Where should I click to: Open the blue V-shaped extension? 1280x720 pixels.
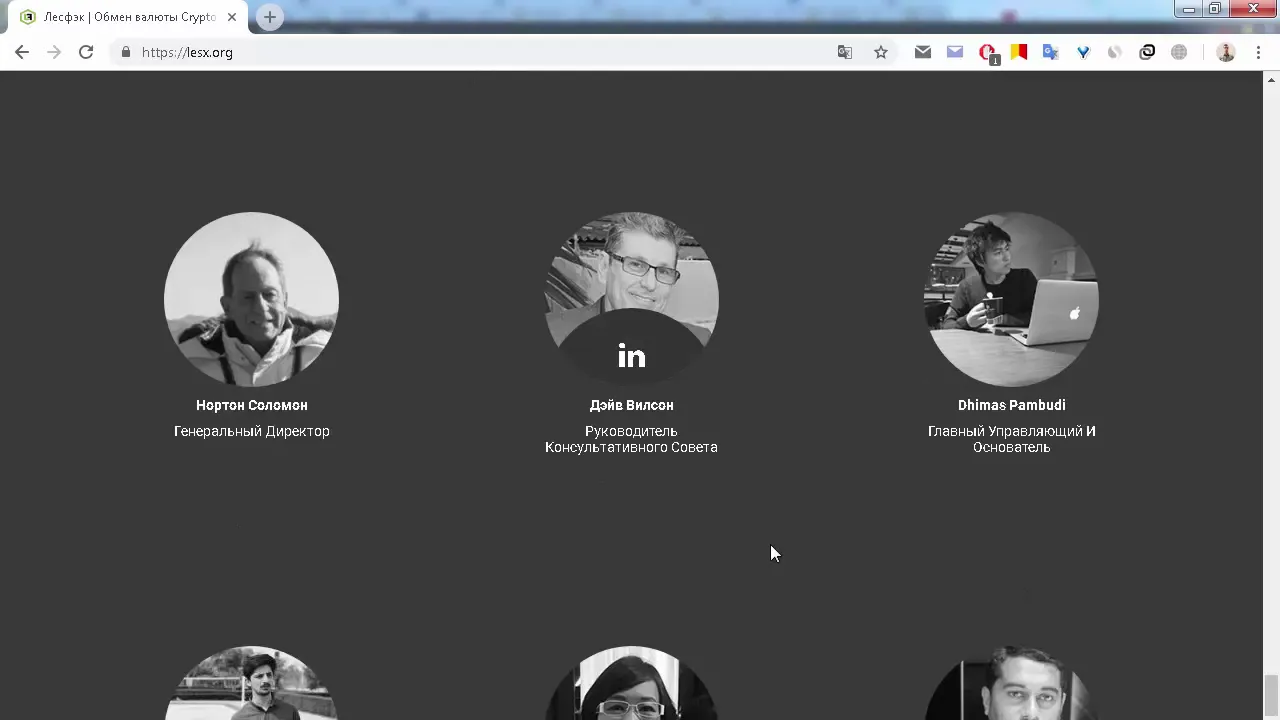pyautogui.click(x=1083, y=52)
